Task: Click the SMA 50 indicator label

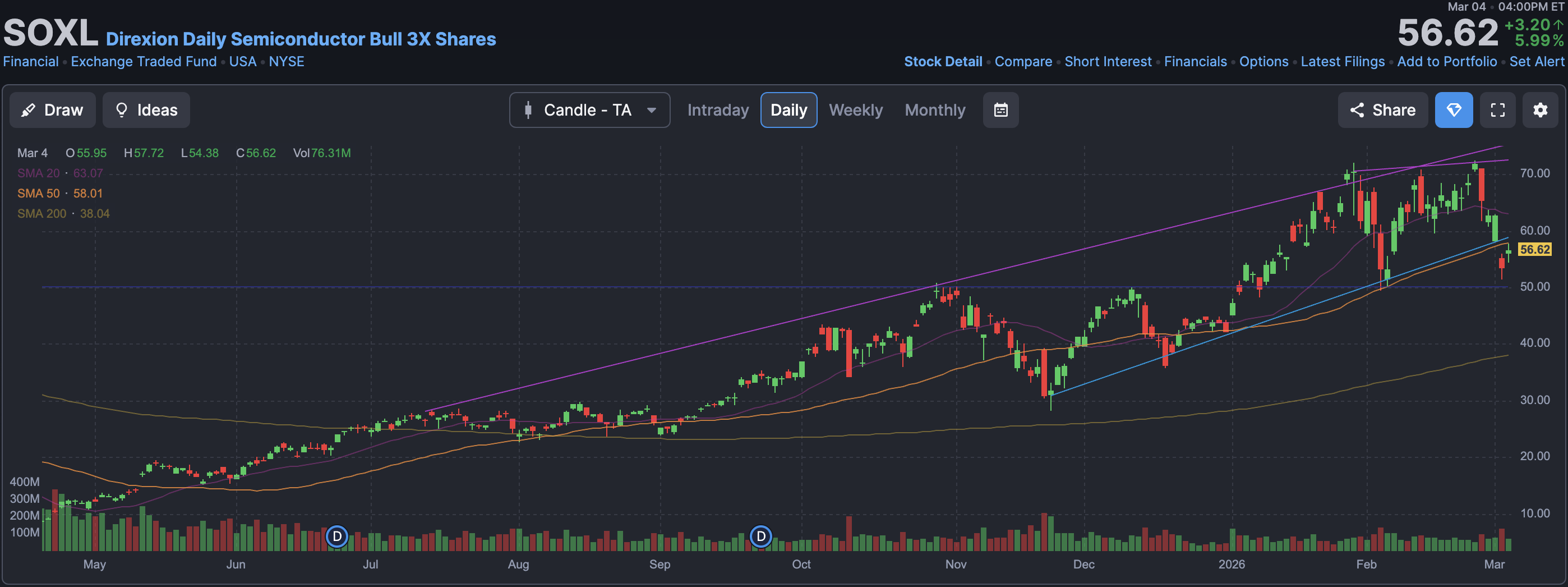Action: (x=38, y=194)
